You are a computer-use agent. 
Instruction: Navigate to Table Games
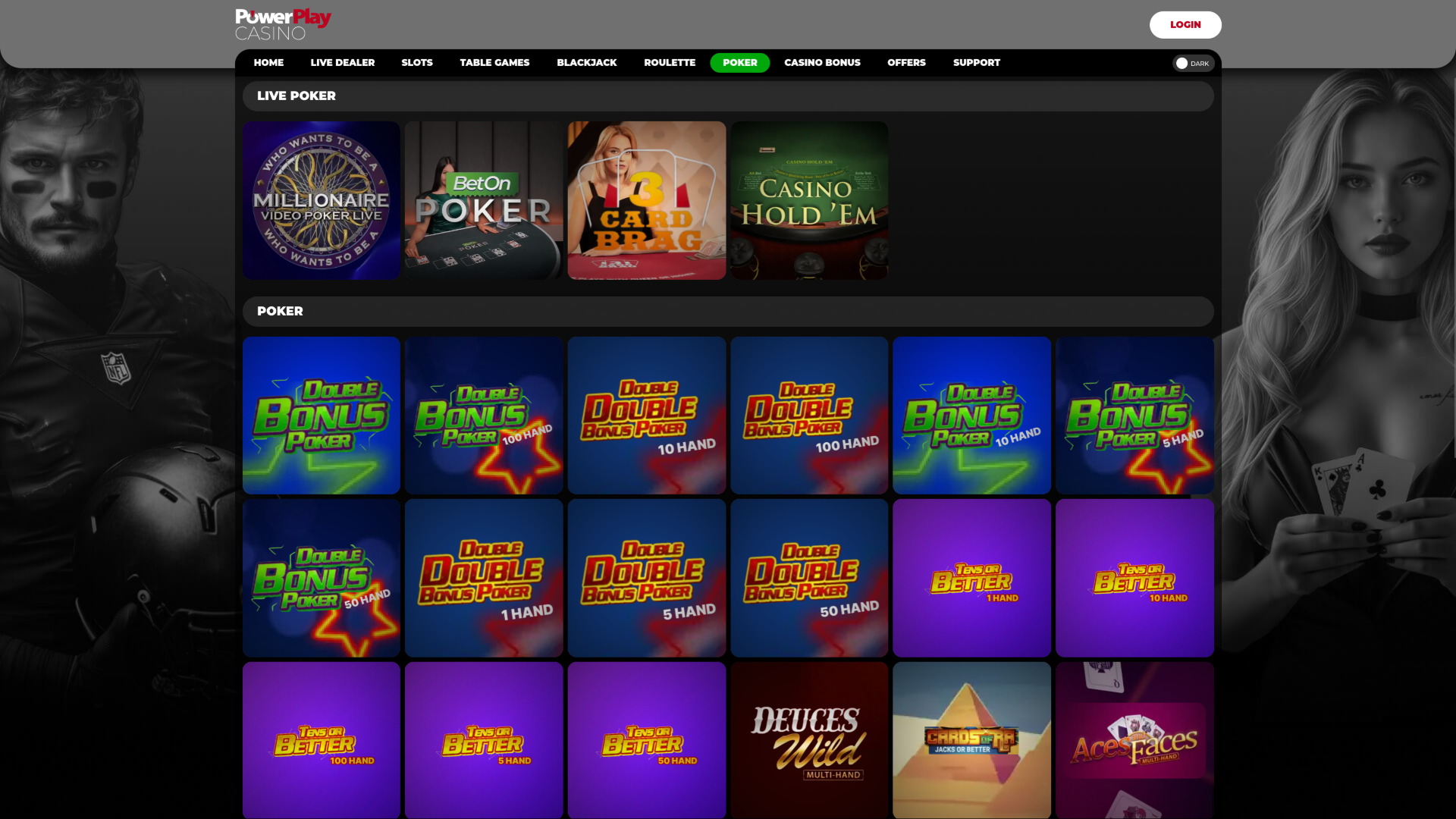click(494, 63)
